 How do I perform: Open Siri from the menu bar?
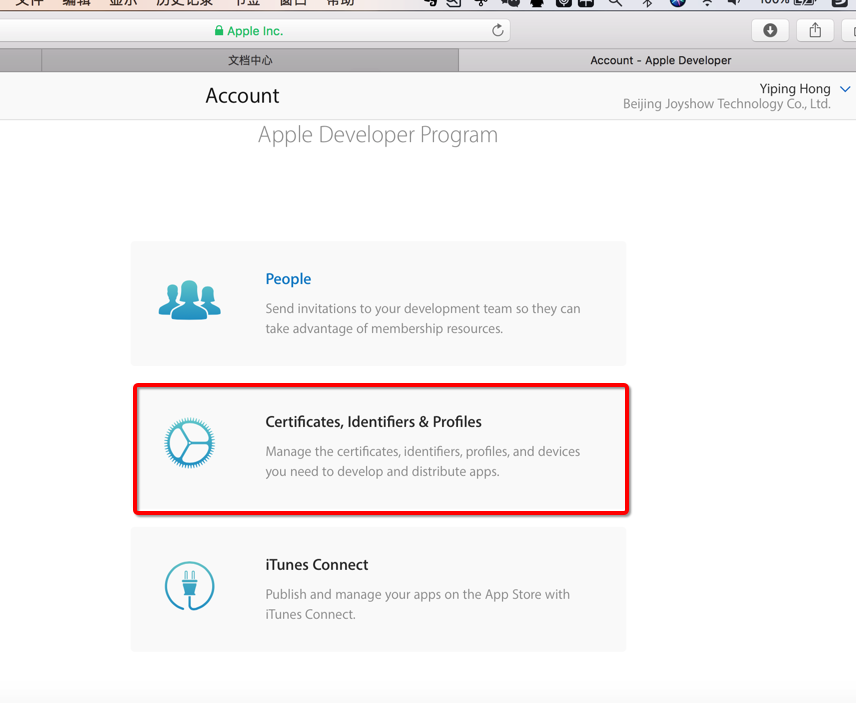point(677,2)
